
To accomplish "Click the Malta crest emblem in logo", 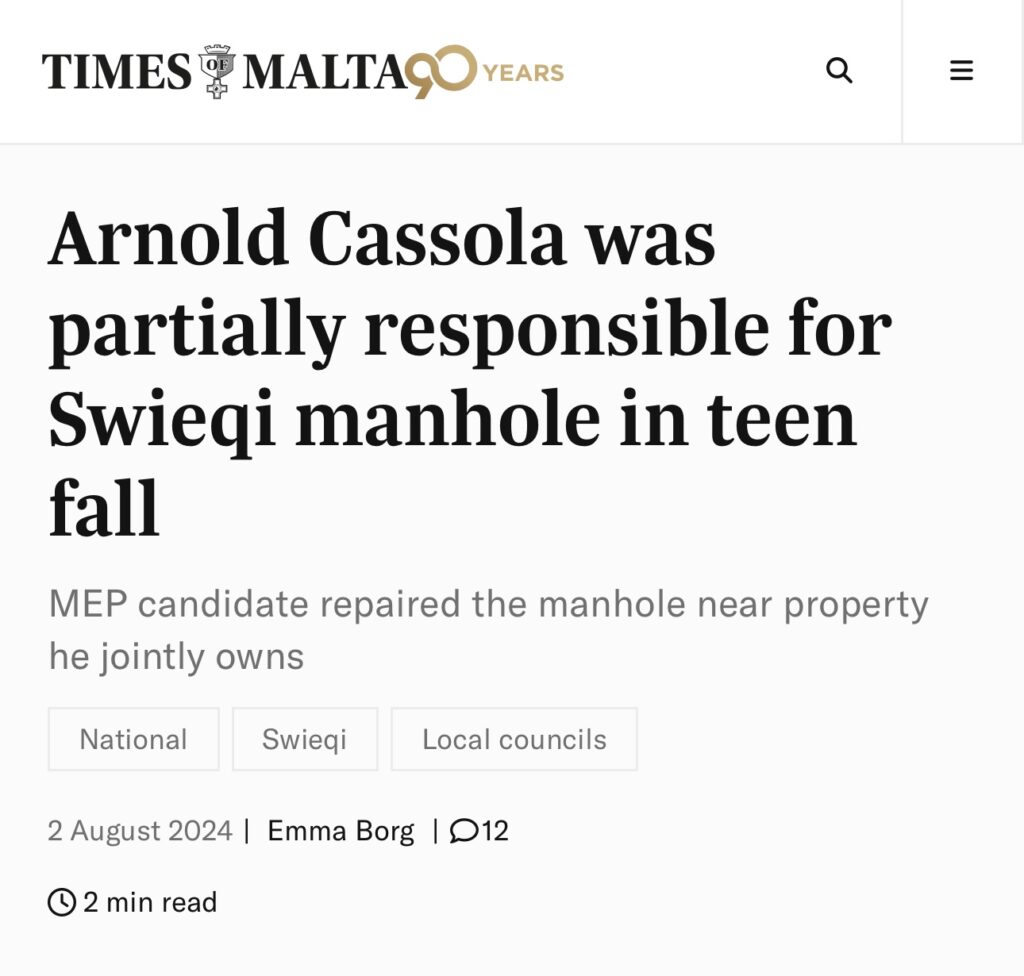I will [x=217, y=71].
